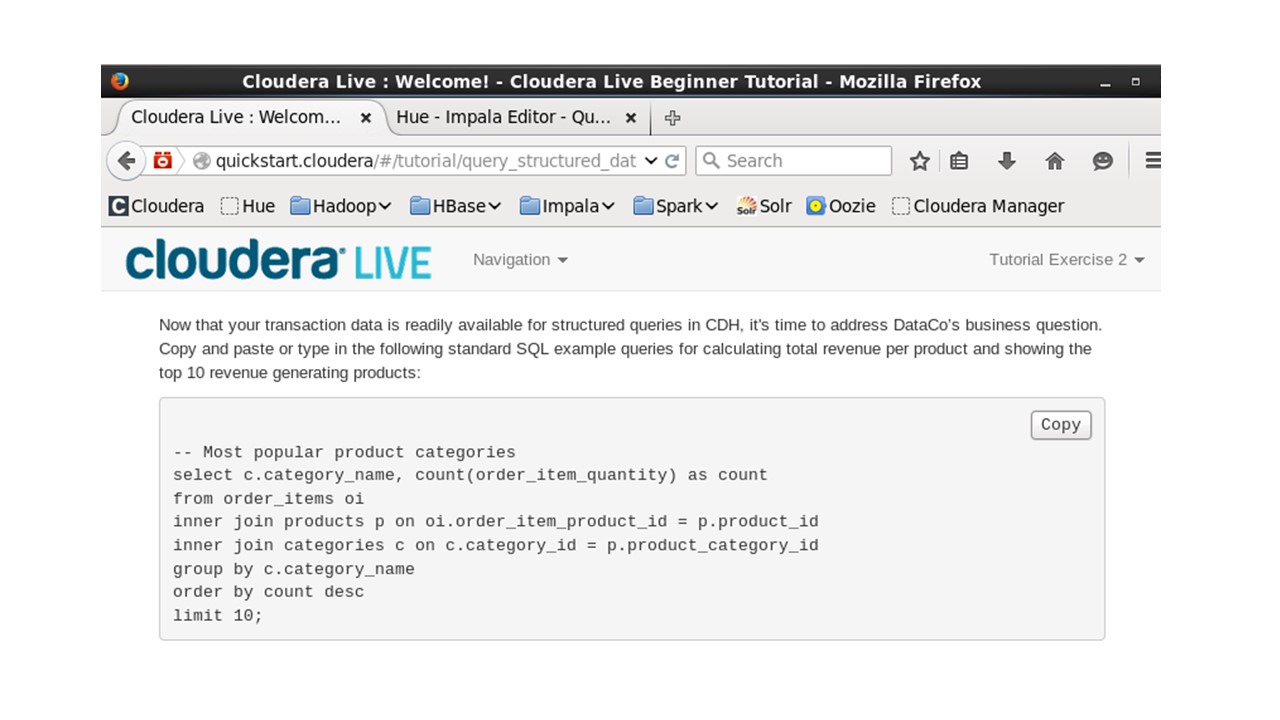Open the Solr bookmark
The width and height of the screenshot is (1280, 720).
764,206
